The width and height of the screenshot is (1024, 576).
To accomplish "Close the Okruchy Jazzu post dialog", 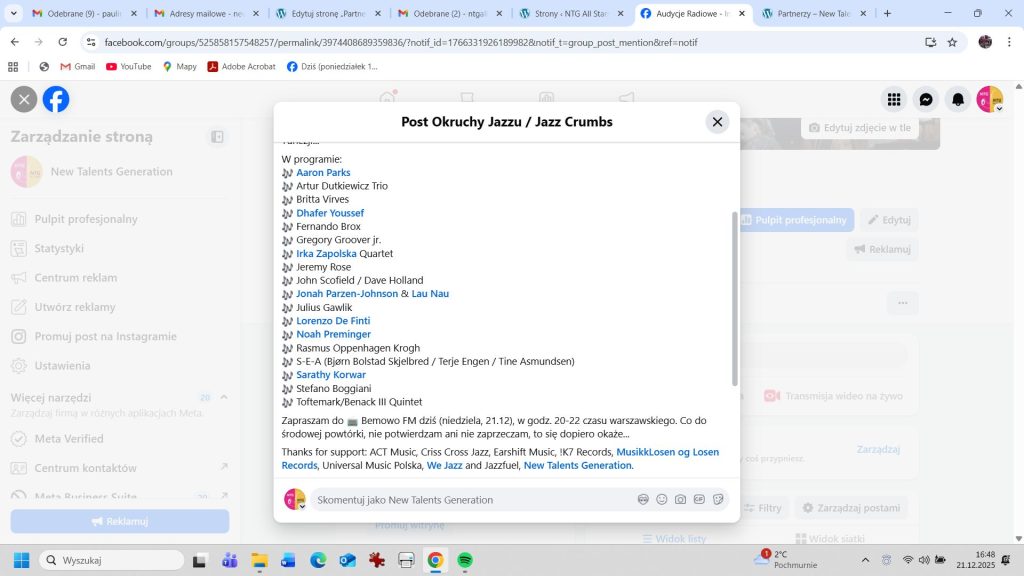I will point(717,122).
